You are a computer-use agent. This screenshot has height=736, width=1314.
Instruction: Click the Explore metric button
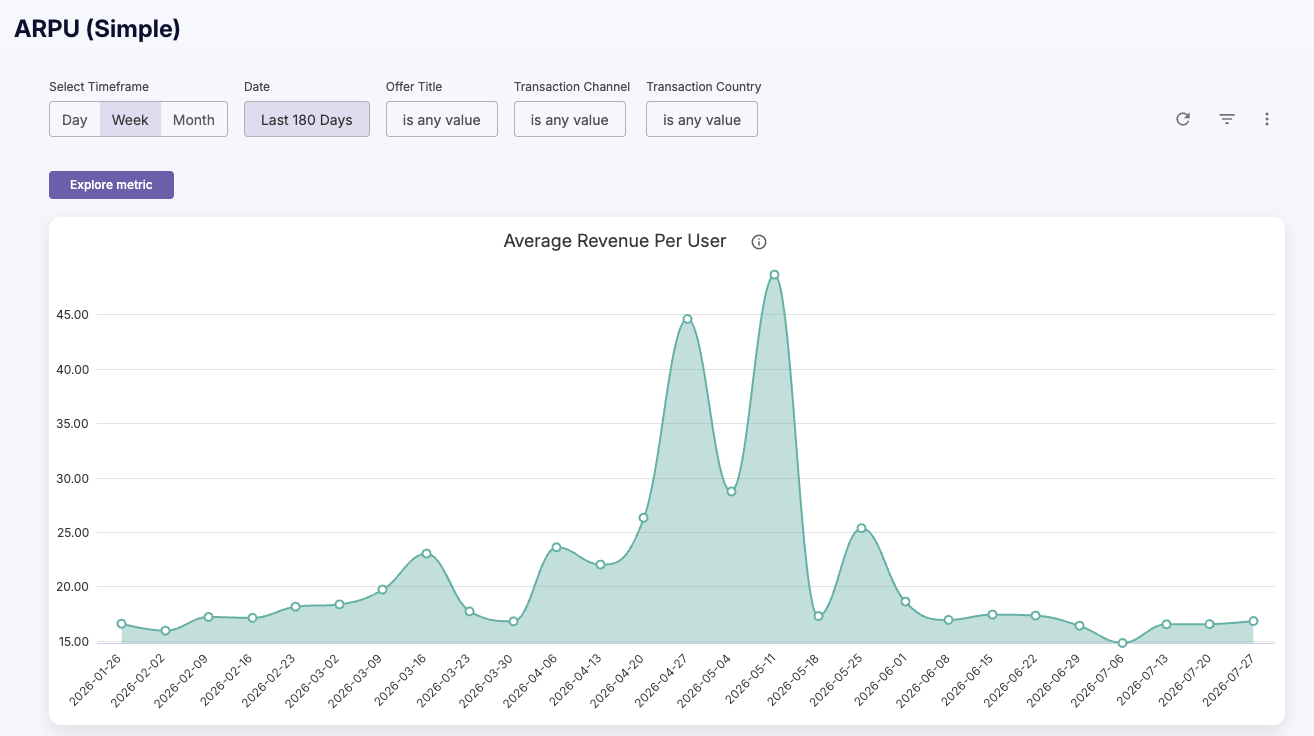111,185
